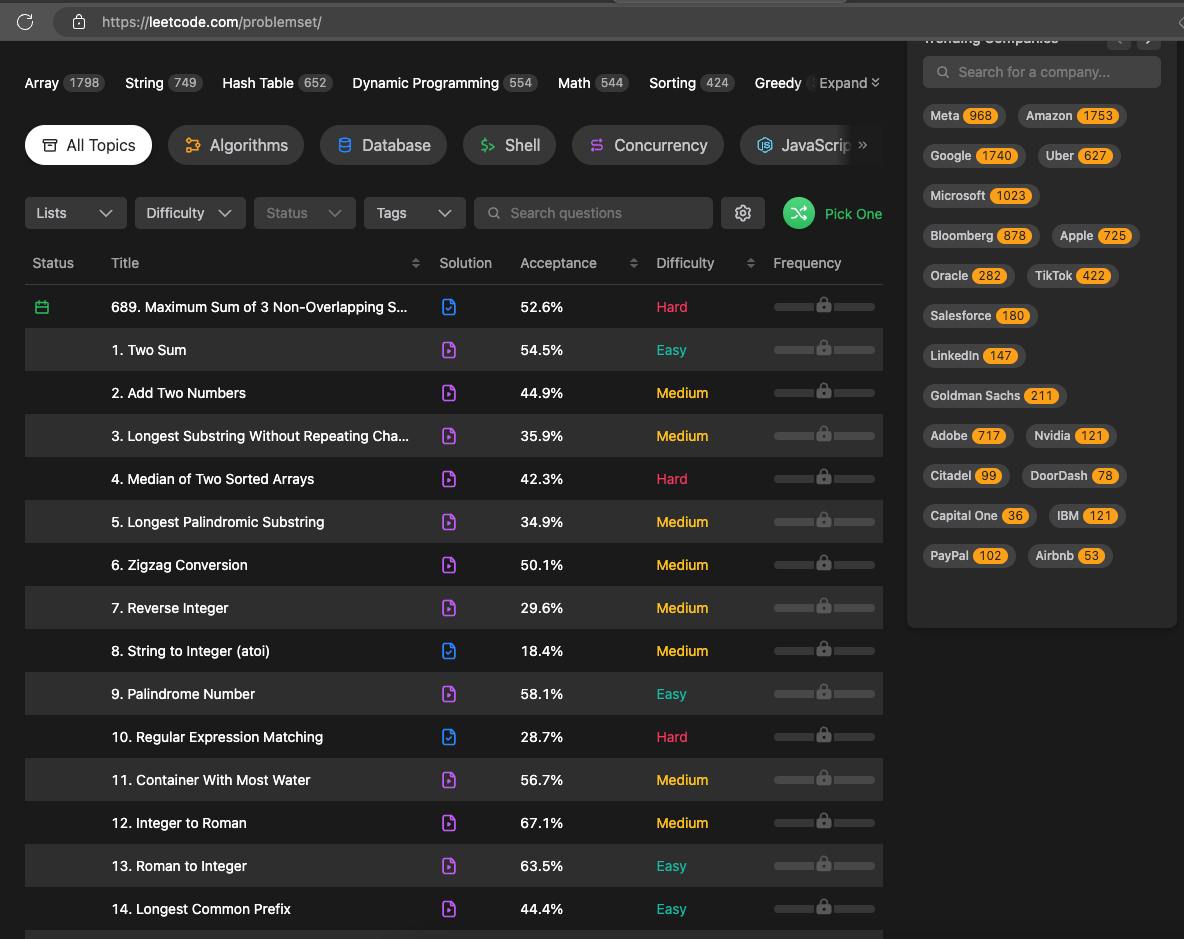Filter by the Array topic tag

coord(64,83)
